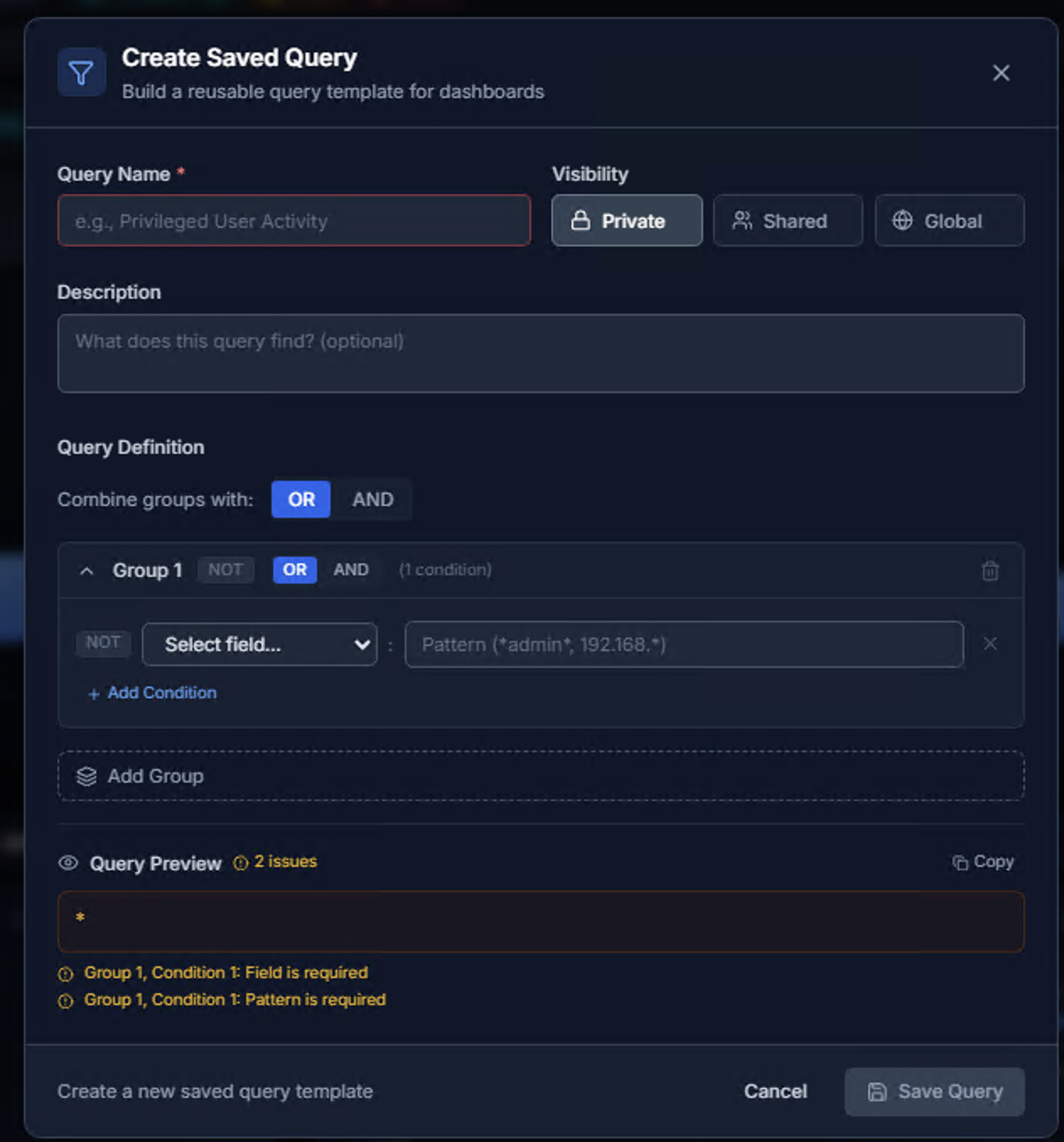The height and width of the screenshot is (1142, 1064).
Task: Click the save disk icon in Save Query
Action: 876,1091
